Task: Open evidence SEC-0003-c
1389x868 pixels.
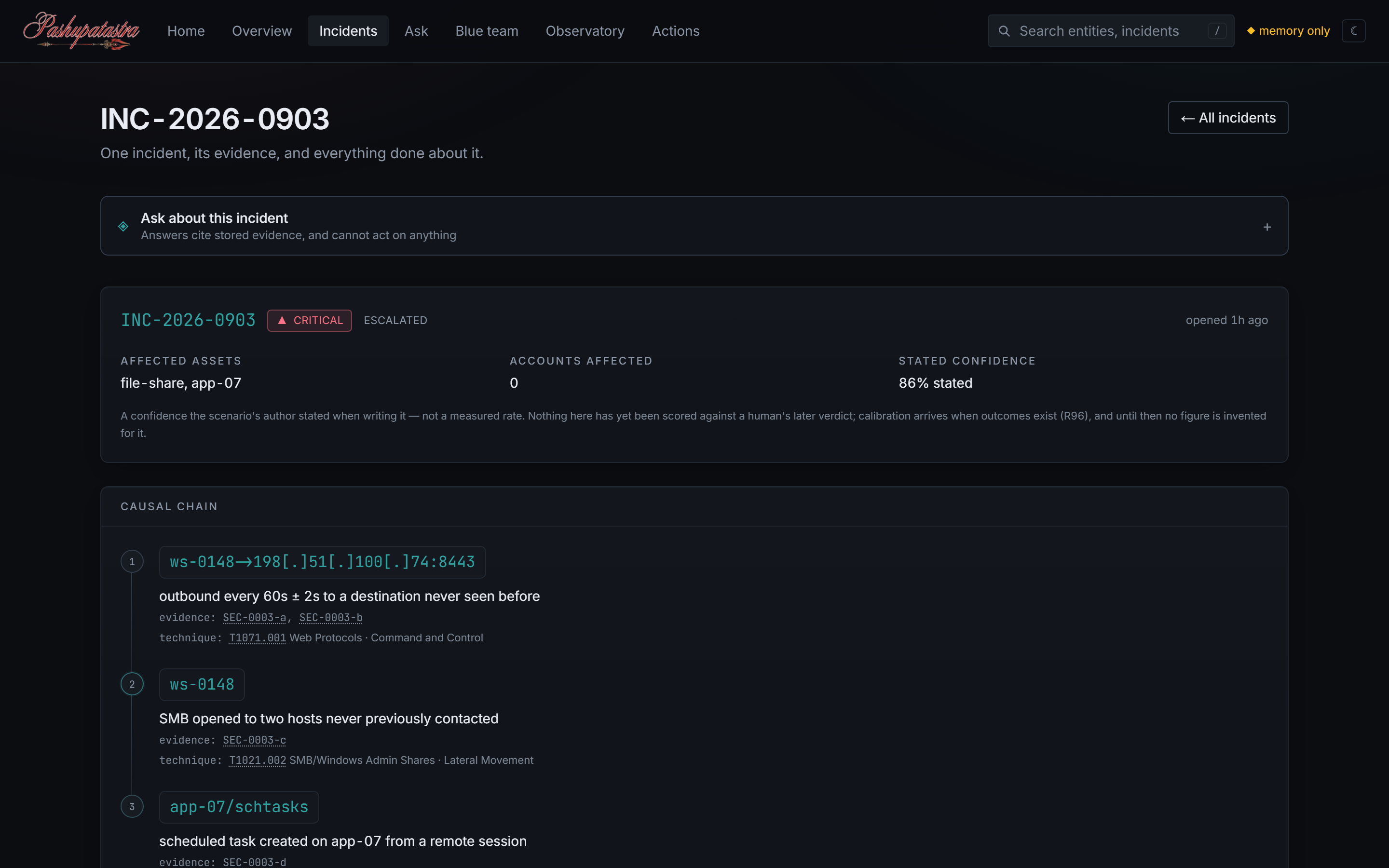Action: click(x=254, y=740)
